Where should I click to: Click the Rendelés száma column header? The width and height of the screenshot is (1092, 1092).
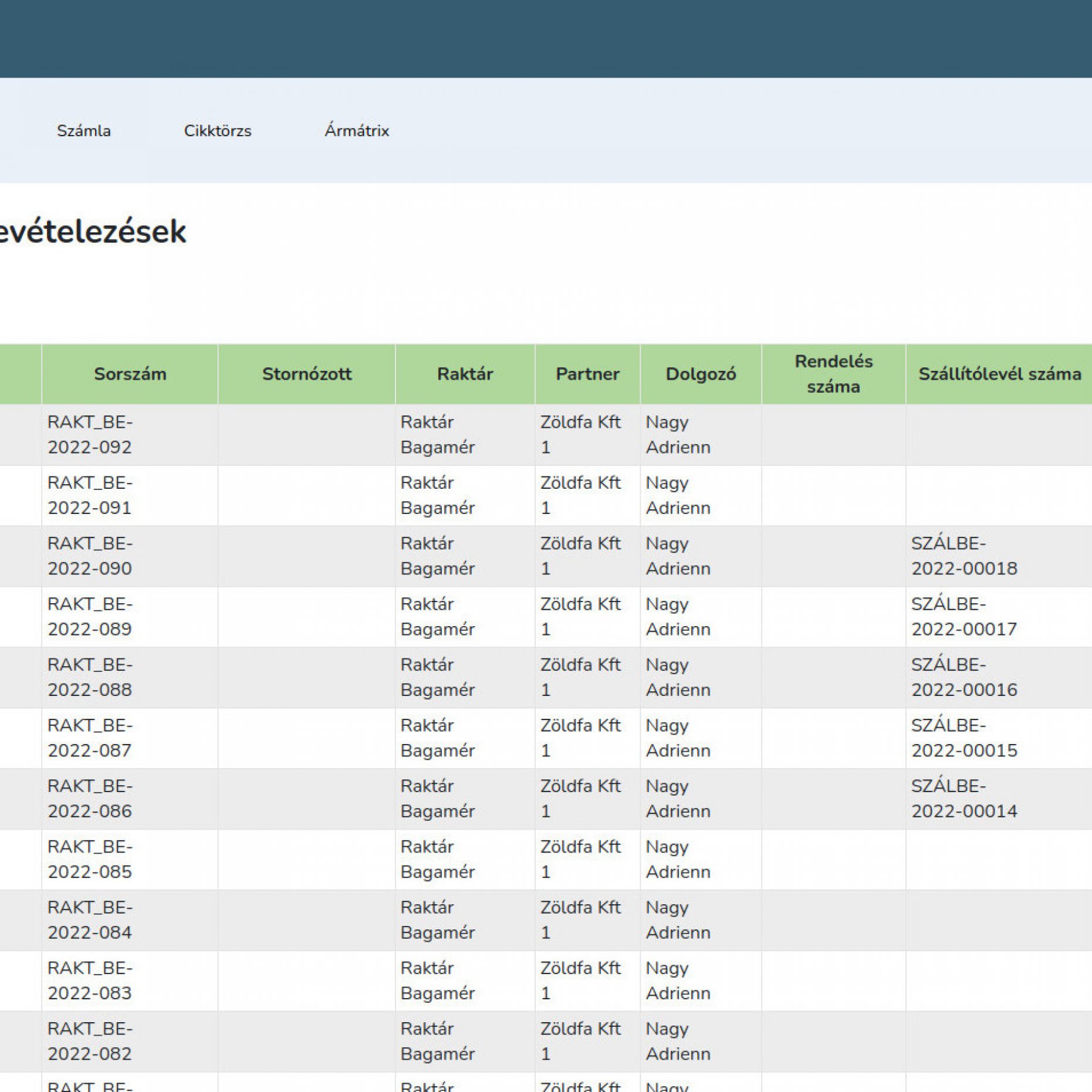click(x=833, y=374)
